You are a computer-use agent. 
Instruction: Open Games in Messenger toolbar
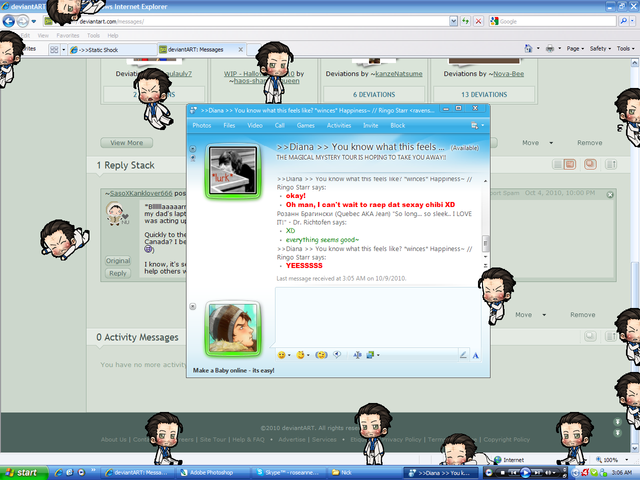305,125
